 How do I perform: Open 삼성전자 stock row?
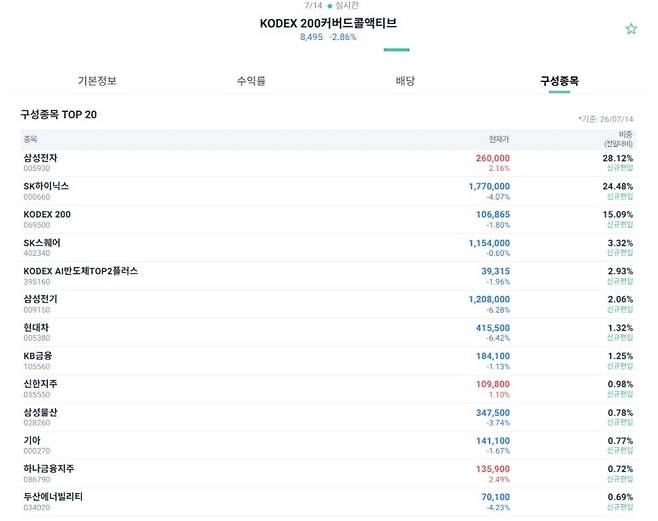328,163
